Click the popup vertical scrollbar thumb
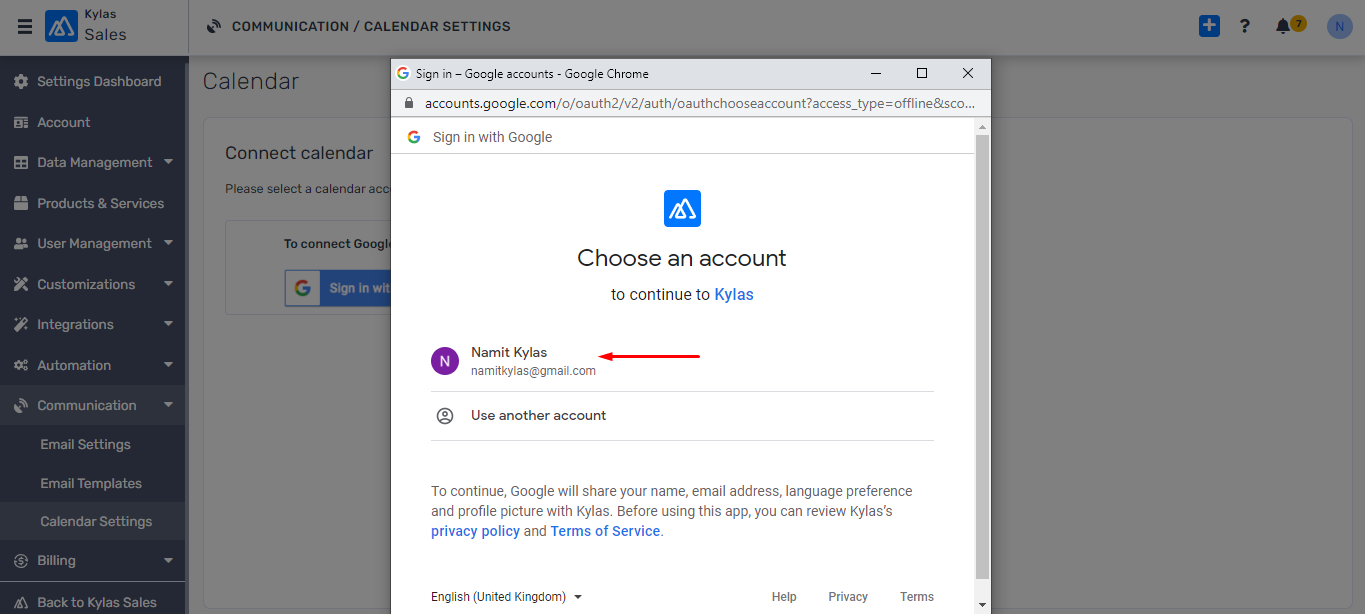The height and width of the screenshot is (614, 1365). point(982,357)
